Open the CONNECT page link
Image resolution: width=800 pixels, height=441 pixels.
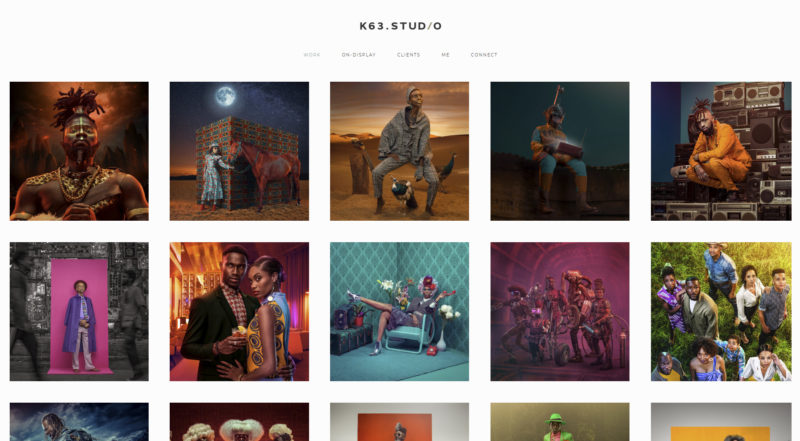click(484, 55)
